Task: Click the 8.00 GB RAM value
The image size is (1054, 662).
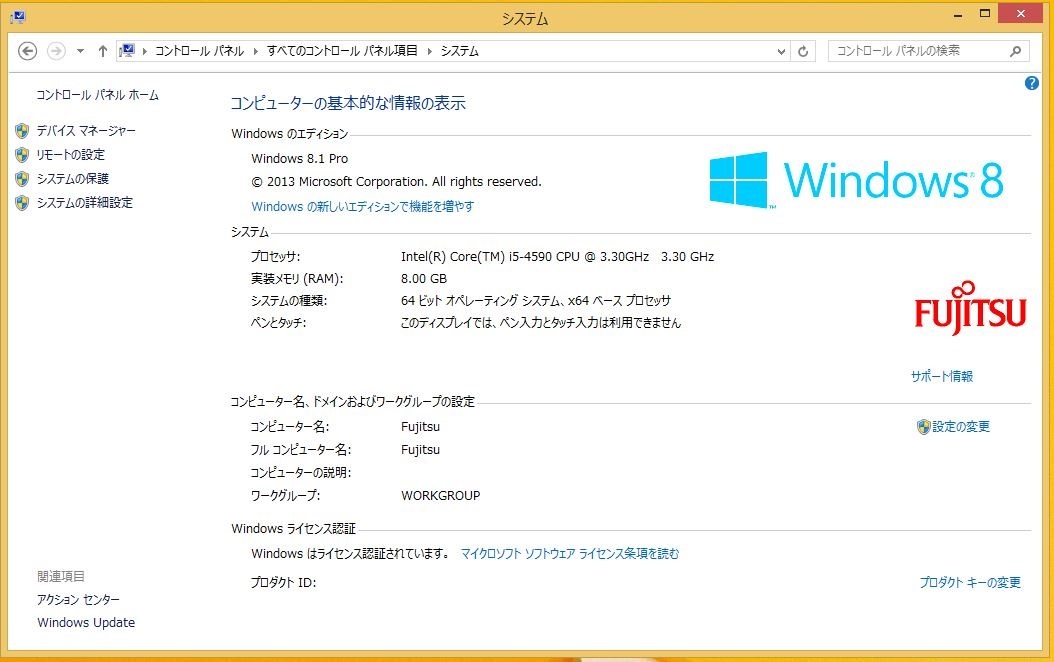Action: (x=423, y=279)
